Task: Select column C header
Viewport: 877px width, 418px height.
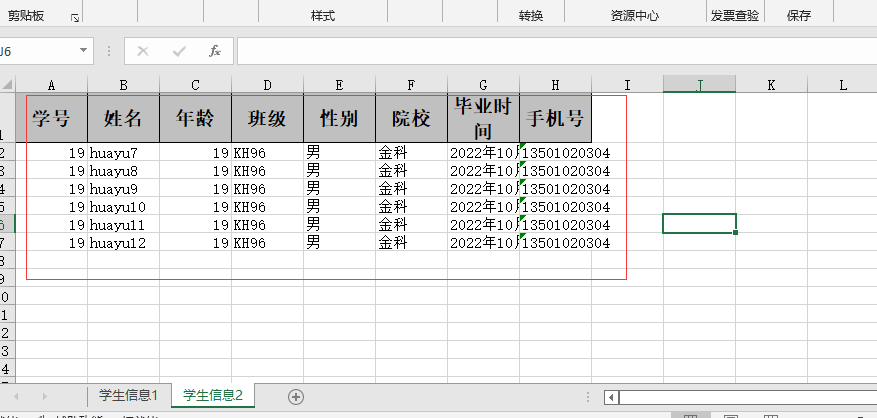Action: coord(195,84)
